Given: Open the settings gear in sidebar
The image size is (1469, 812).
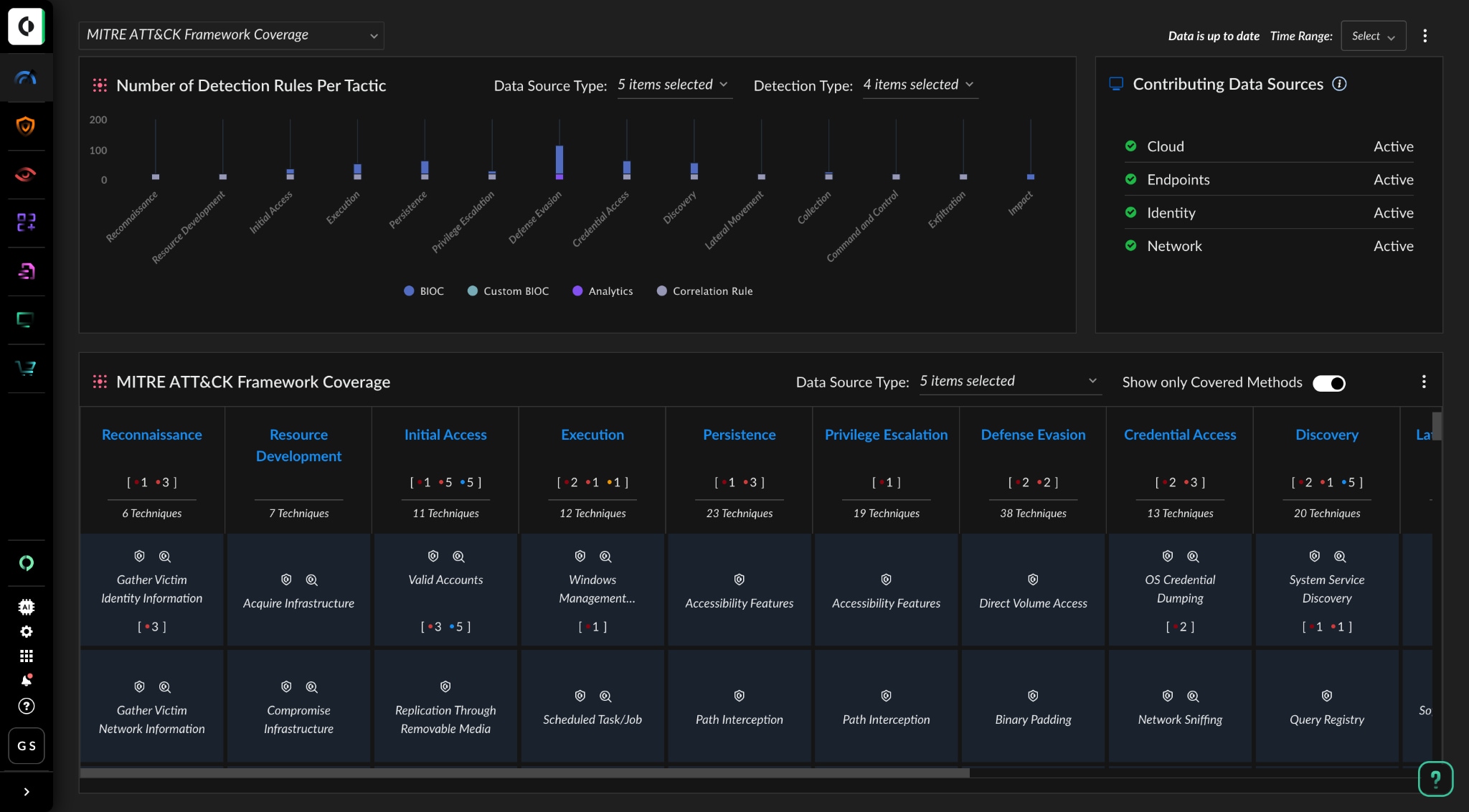Looking at the screenshot, I should pyautogui.click(x=27, y=632).
